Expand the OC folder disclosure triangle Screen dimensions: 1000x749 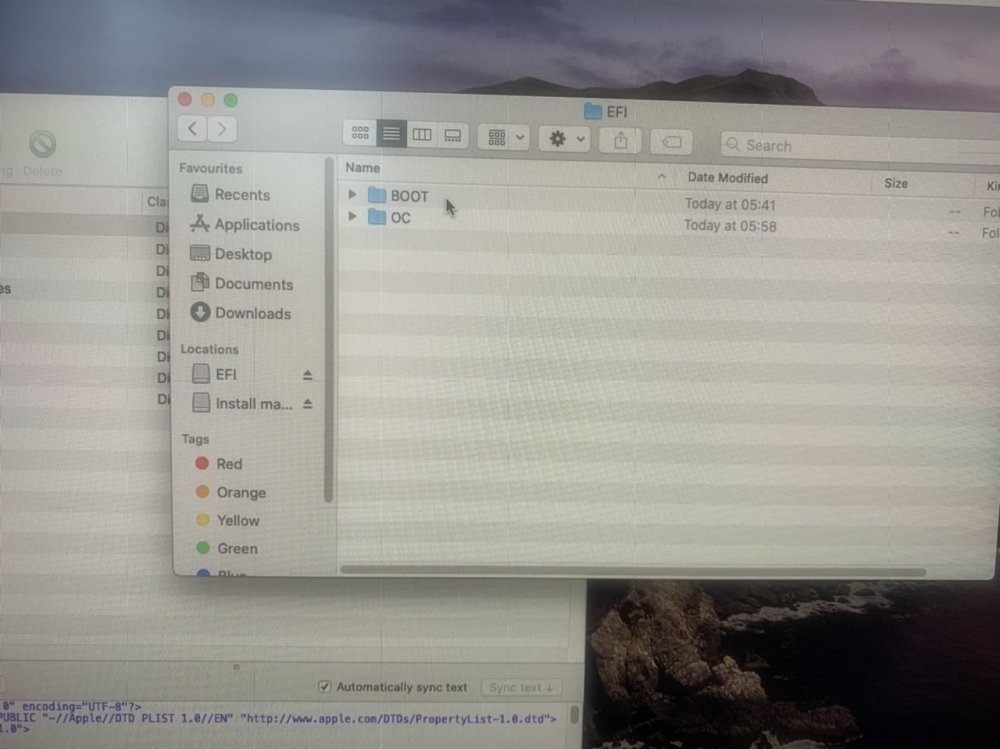click(x=352, y=216)
